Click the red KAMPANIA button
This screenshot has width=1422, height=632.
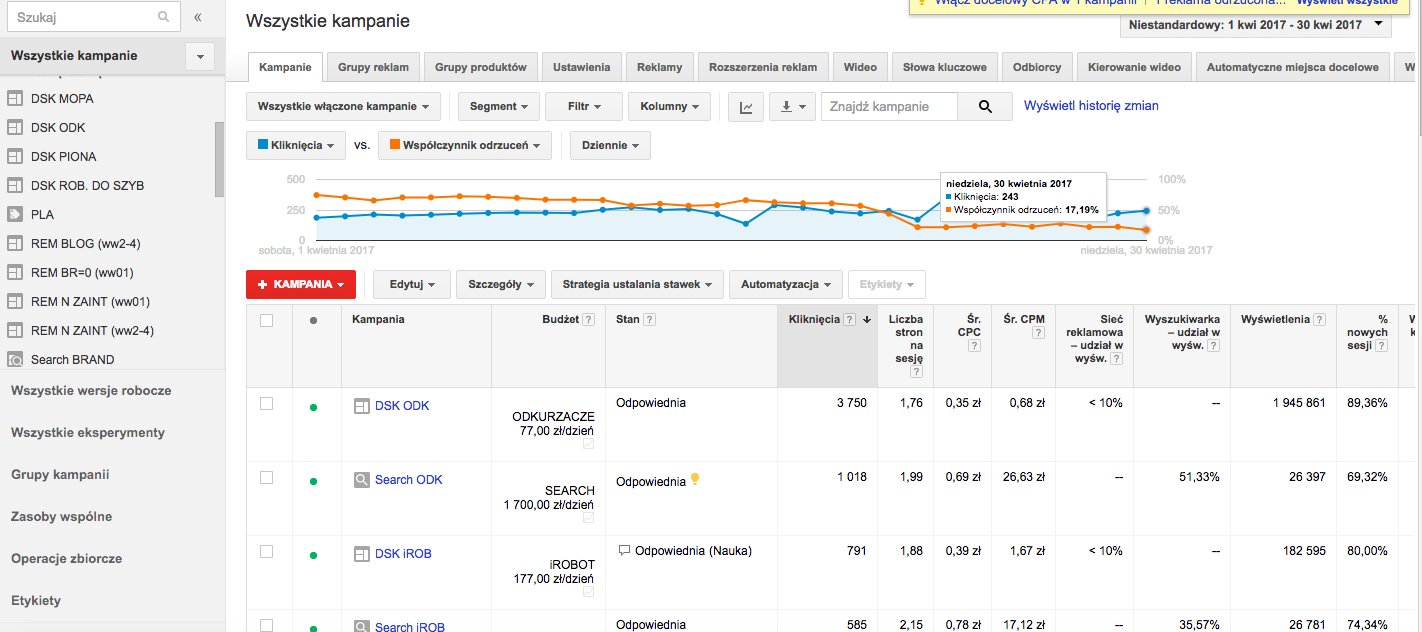coord(301,284)
